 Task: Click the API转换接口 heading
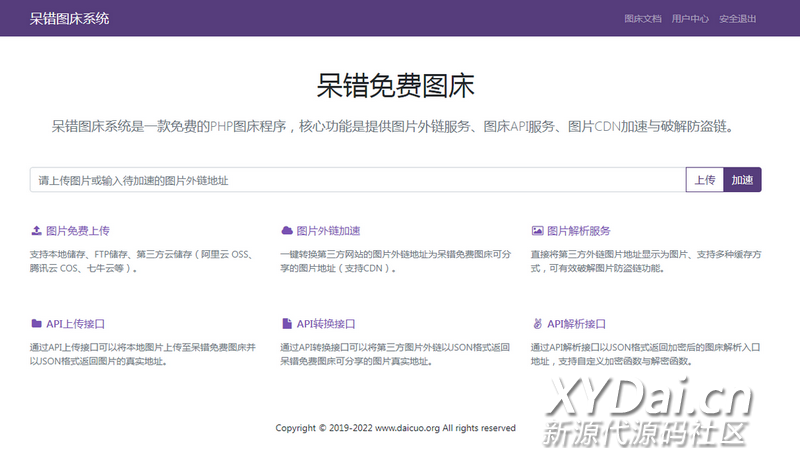pos(326,324)
